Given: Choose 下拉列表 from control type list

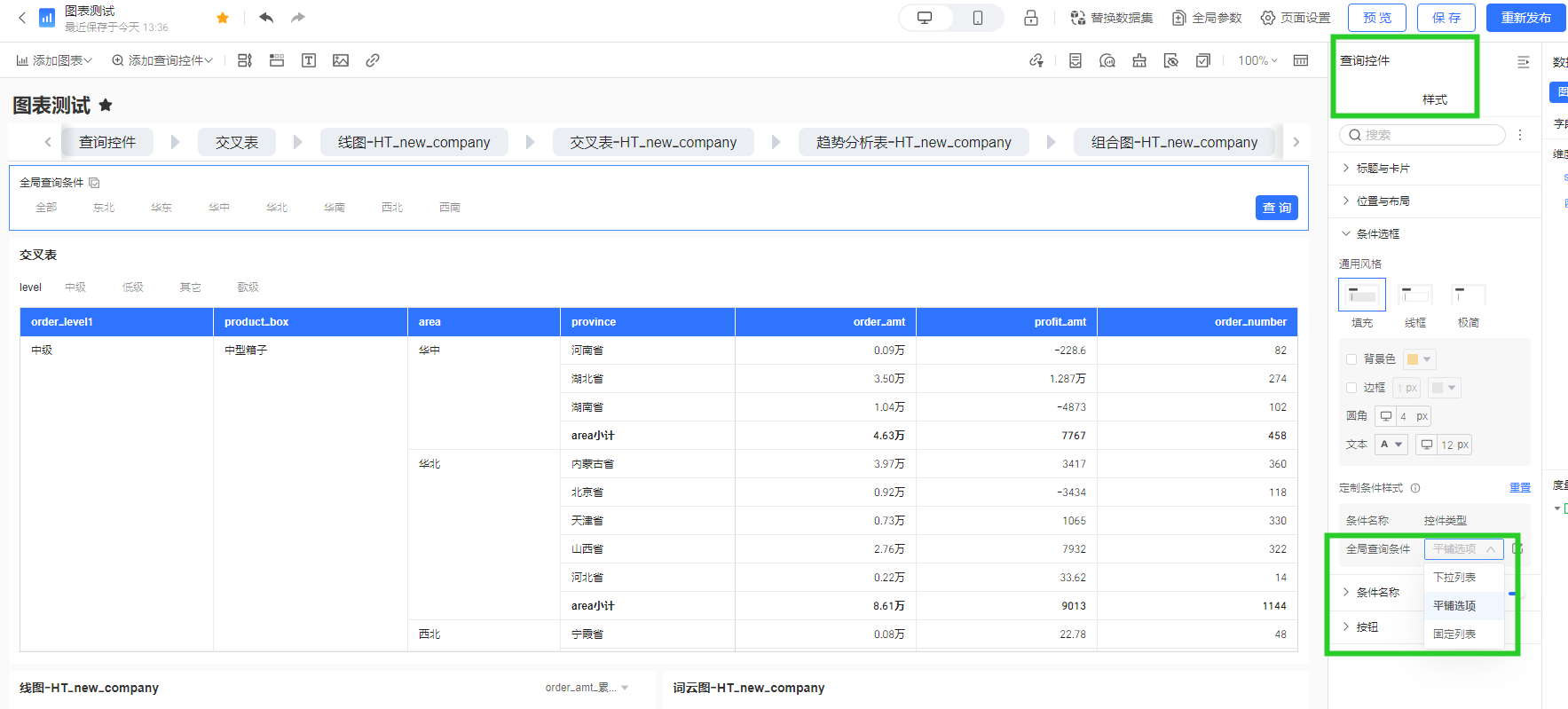Looking at the screenshot, I should tap(1454, 578).
